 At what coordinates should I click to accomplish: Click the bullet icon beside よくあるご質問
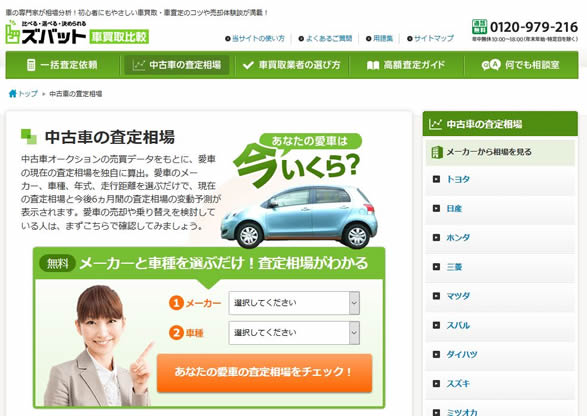[301, 39]
